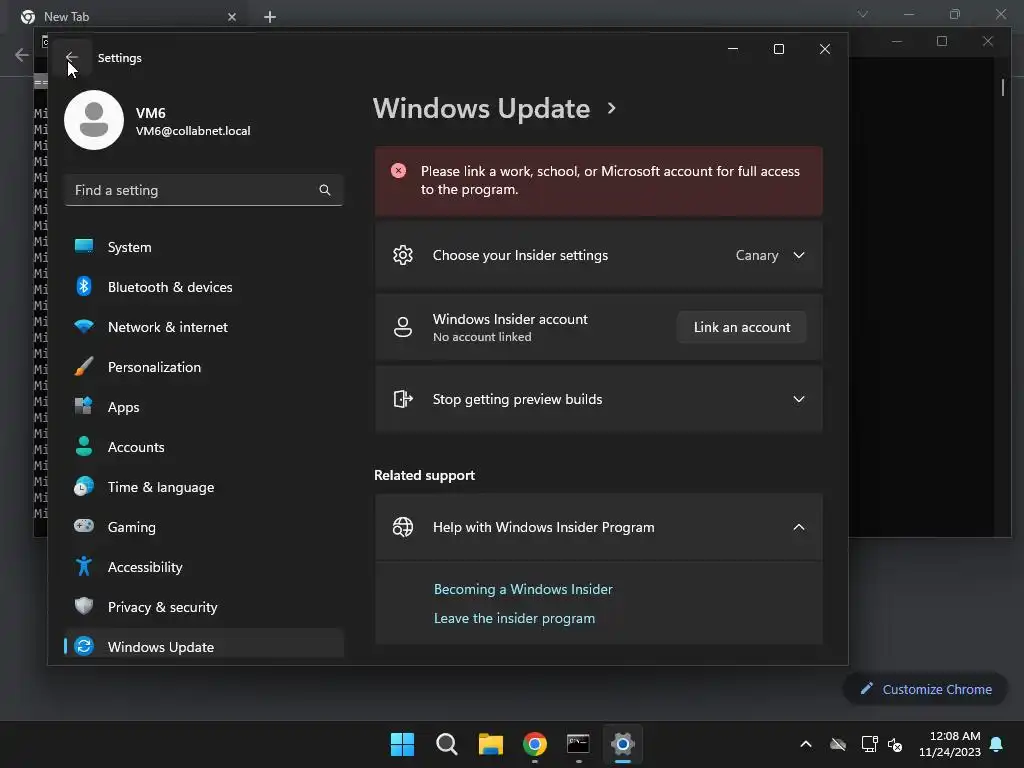Click the Link an account button

742,327
